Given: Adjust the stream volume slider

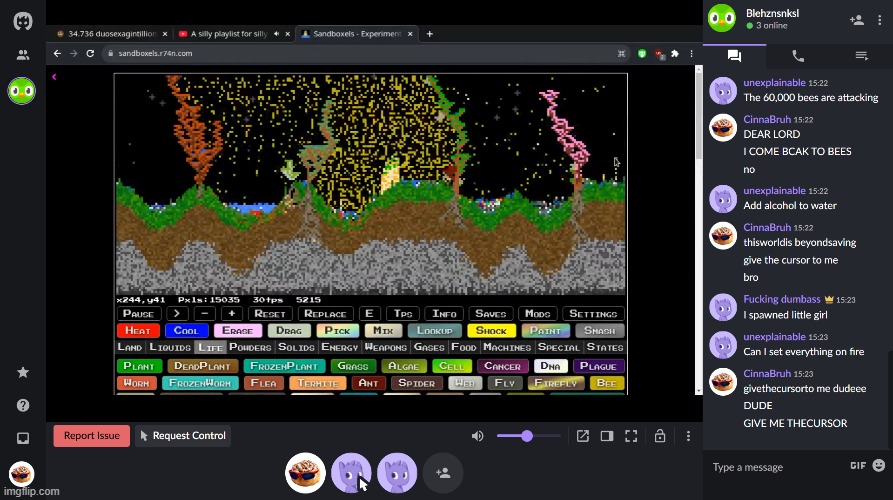Looking at the screenshot, I should [528, 436].
